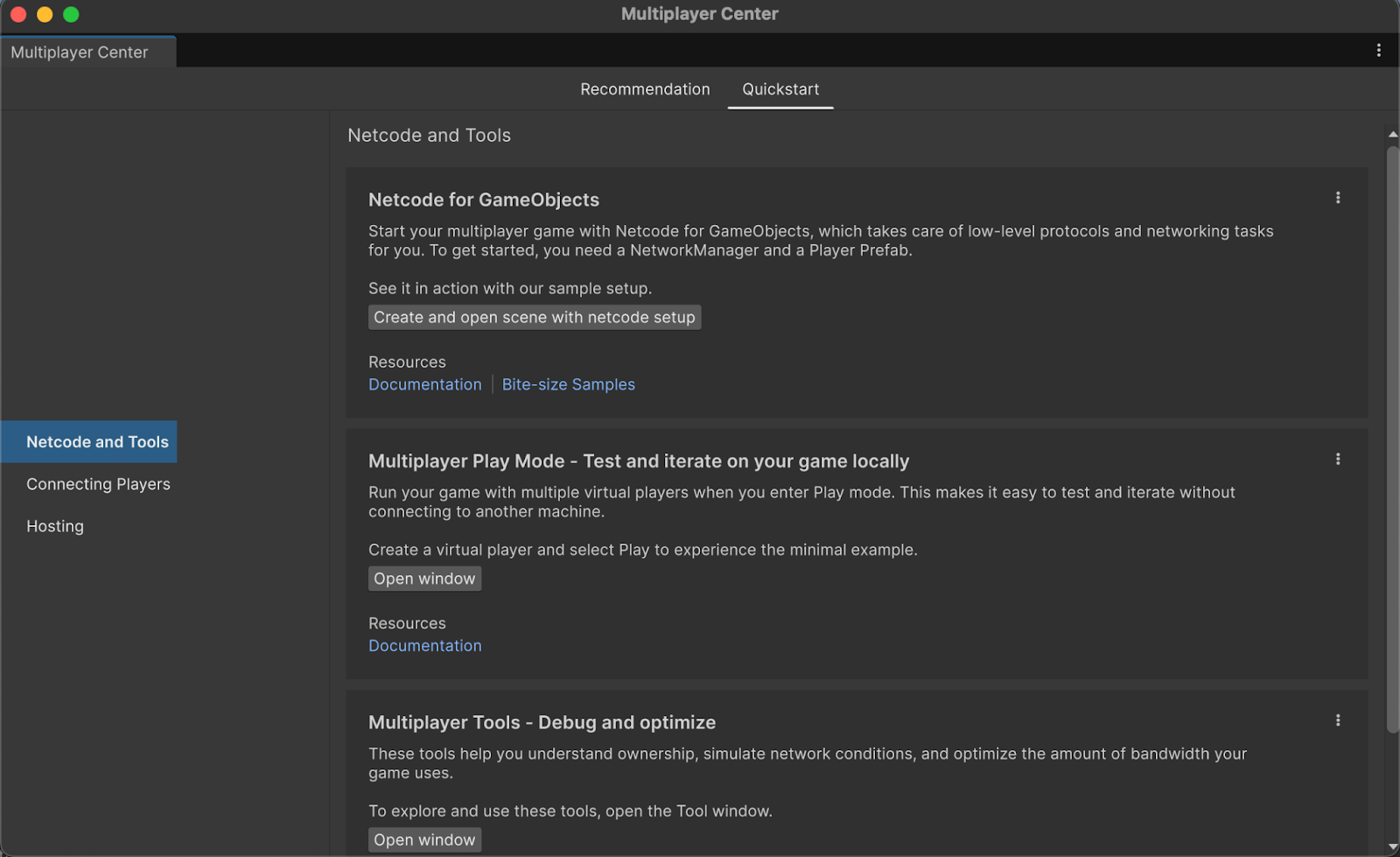Image resolution: width=1400 pixels, height=857 pixels.
Task: Click the Netcode and Tools page heading
Action: coord(429,136)
